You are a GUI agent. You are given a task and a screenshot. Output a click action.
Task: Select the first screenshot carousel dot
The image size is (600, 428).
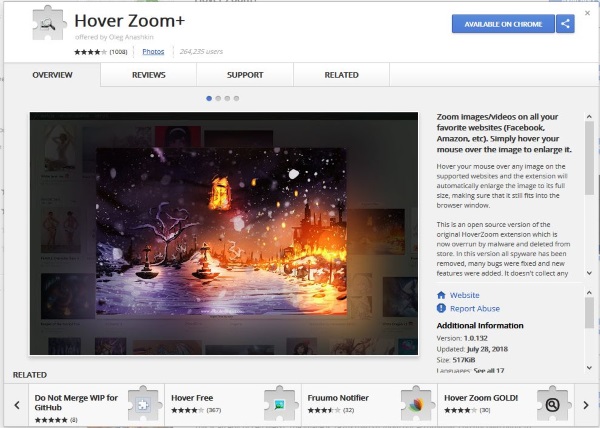pos(209,98)
